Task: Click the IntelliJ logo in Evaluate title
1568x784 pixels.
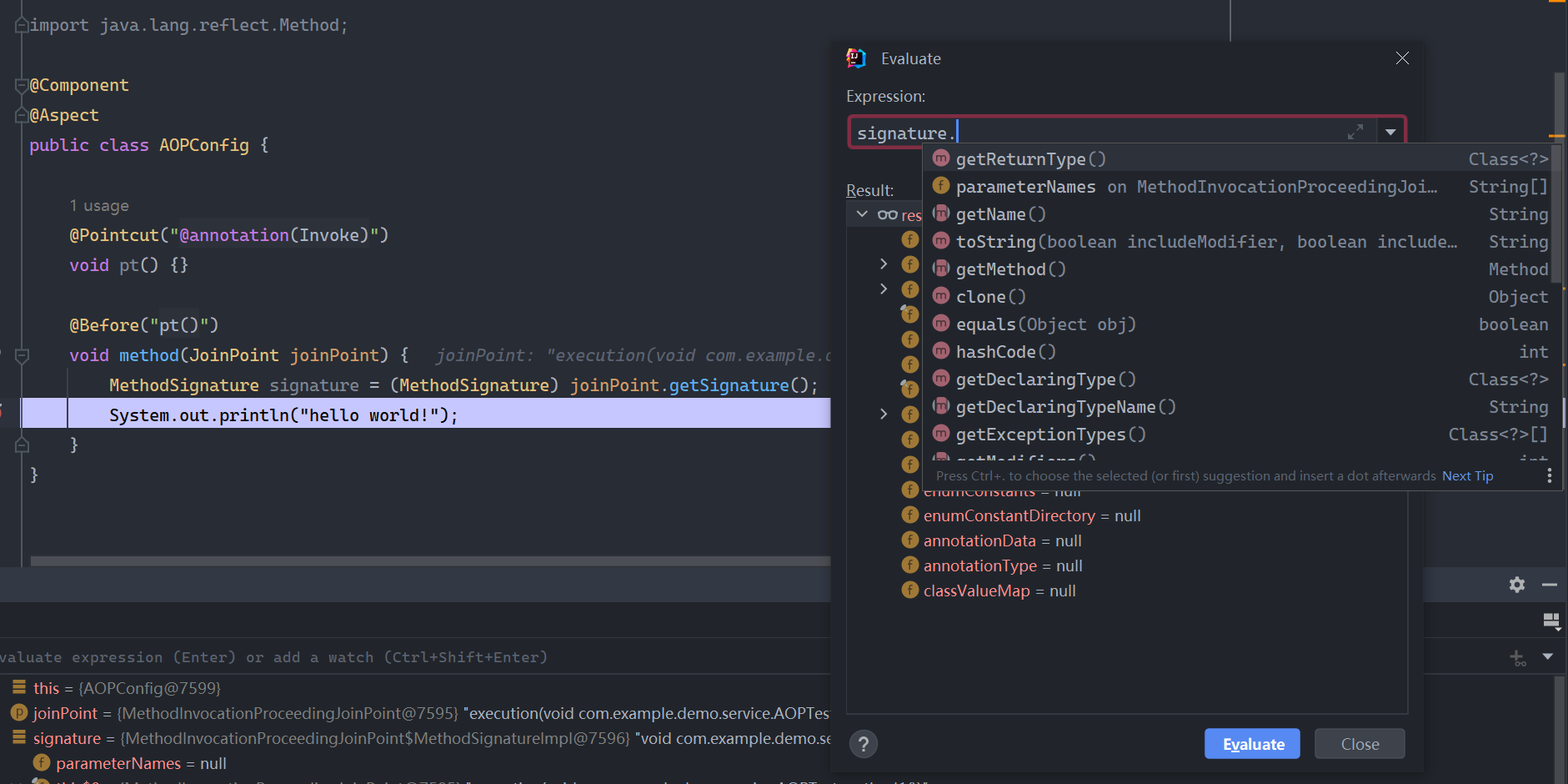Action: click(x=856, y=58)
